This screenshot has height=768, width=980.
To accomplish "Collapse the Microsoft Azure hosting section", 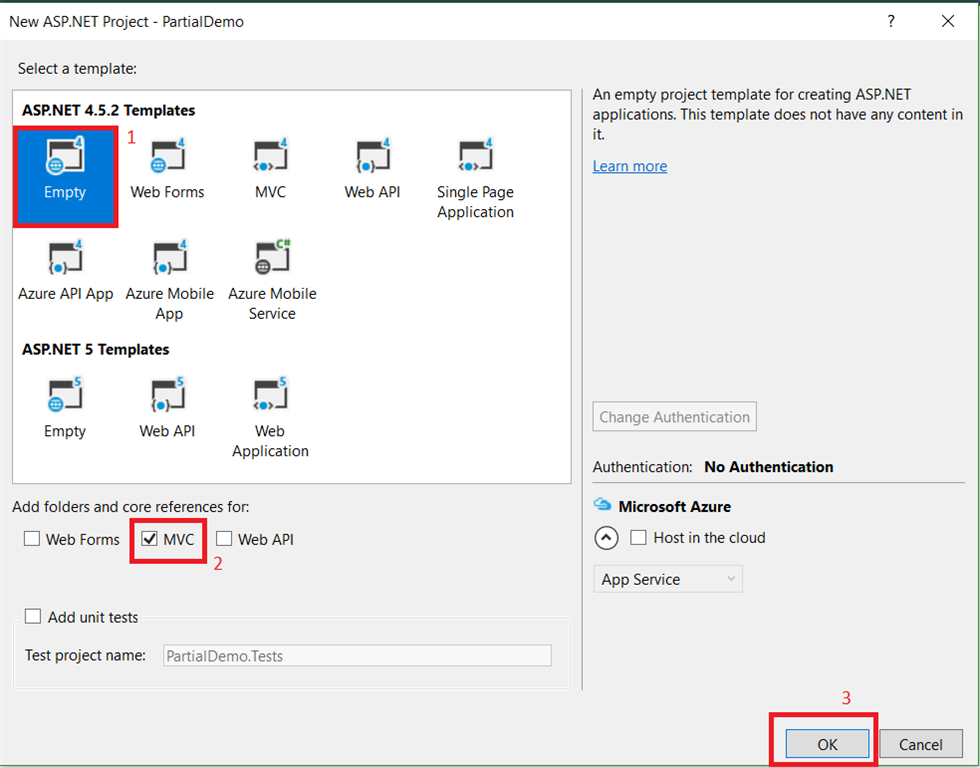I will point(606,538).
